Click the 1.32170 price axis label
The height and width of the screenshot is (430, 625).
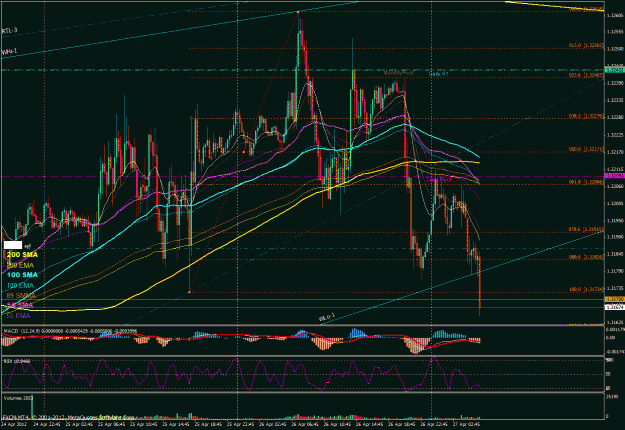tap(615, 152)
